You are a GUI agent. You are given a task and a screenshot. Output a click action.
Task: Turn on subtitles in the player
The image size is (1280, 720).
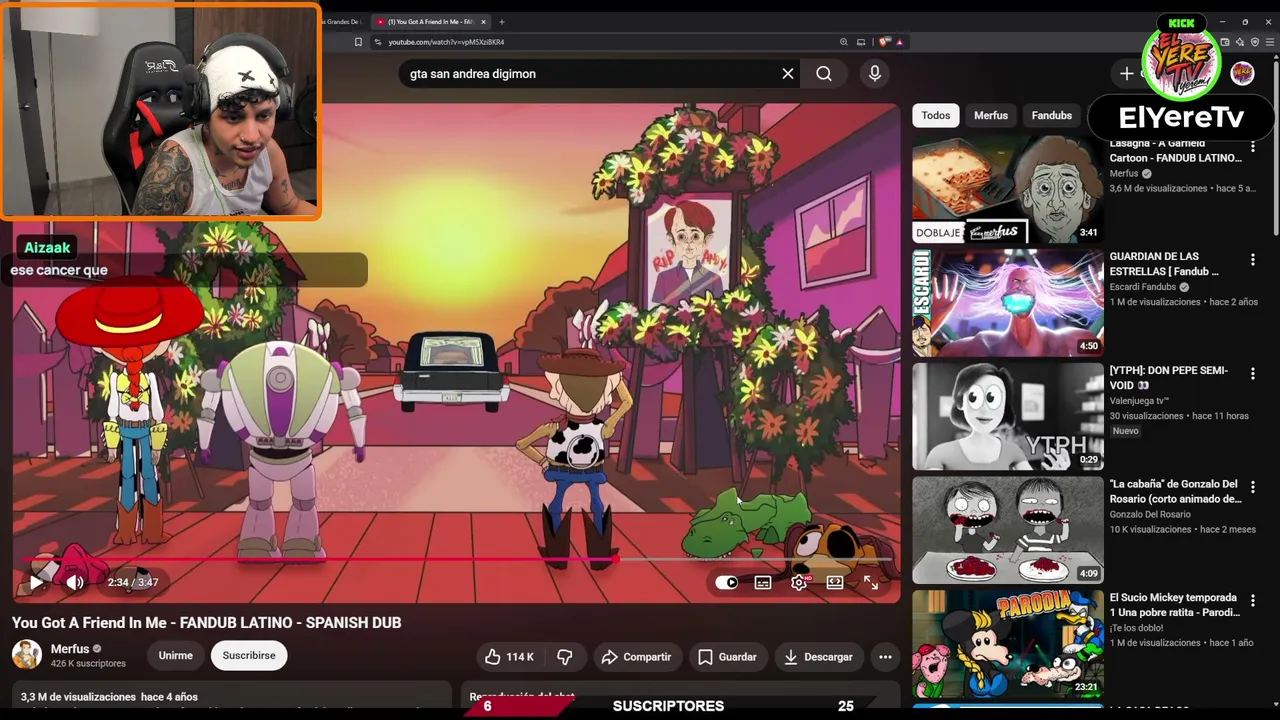pyautogui.click(x=763, y=582)
